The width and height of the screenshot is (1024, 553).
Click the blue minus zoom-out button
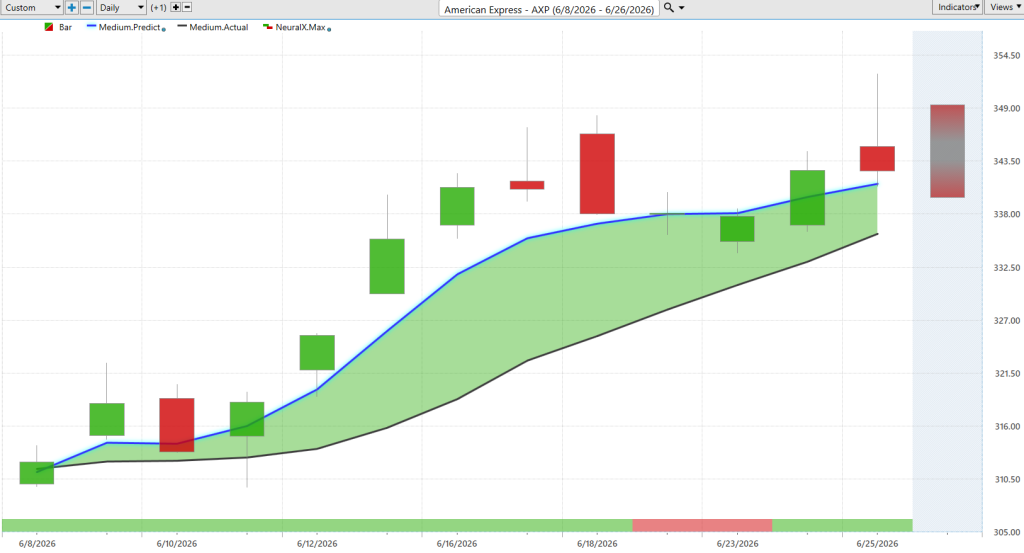[x=87, y=8]
